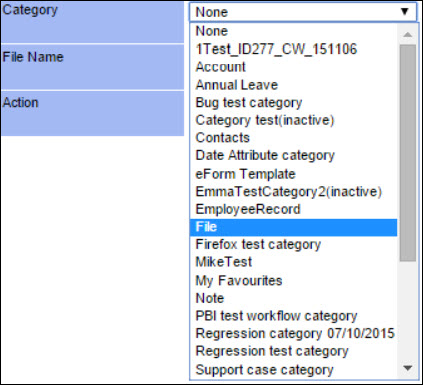Click the dropdown list scrollbar thumb
Viewport: 423px width, 385px height.
pos(408,153)
